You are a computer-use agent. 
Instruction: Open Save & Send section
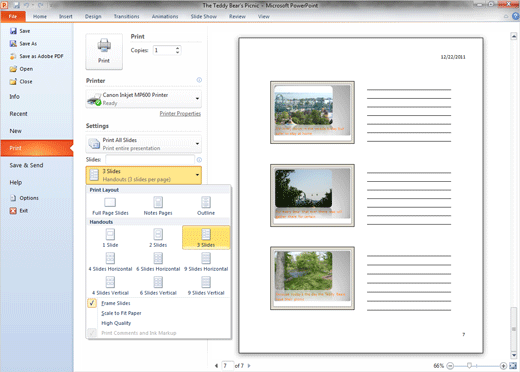(26, 165)
